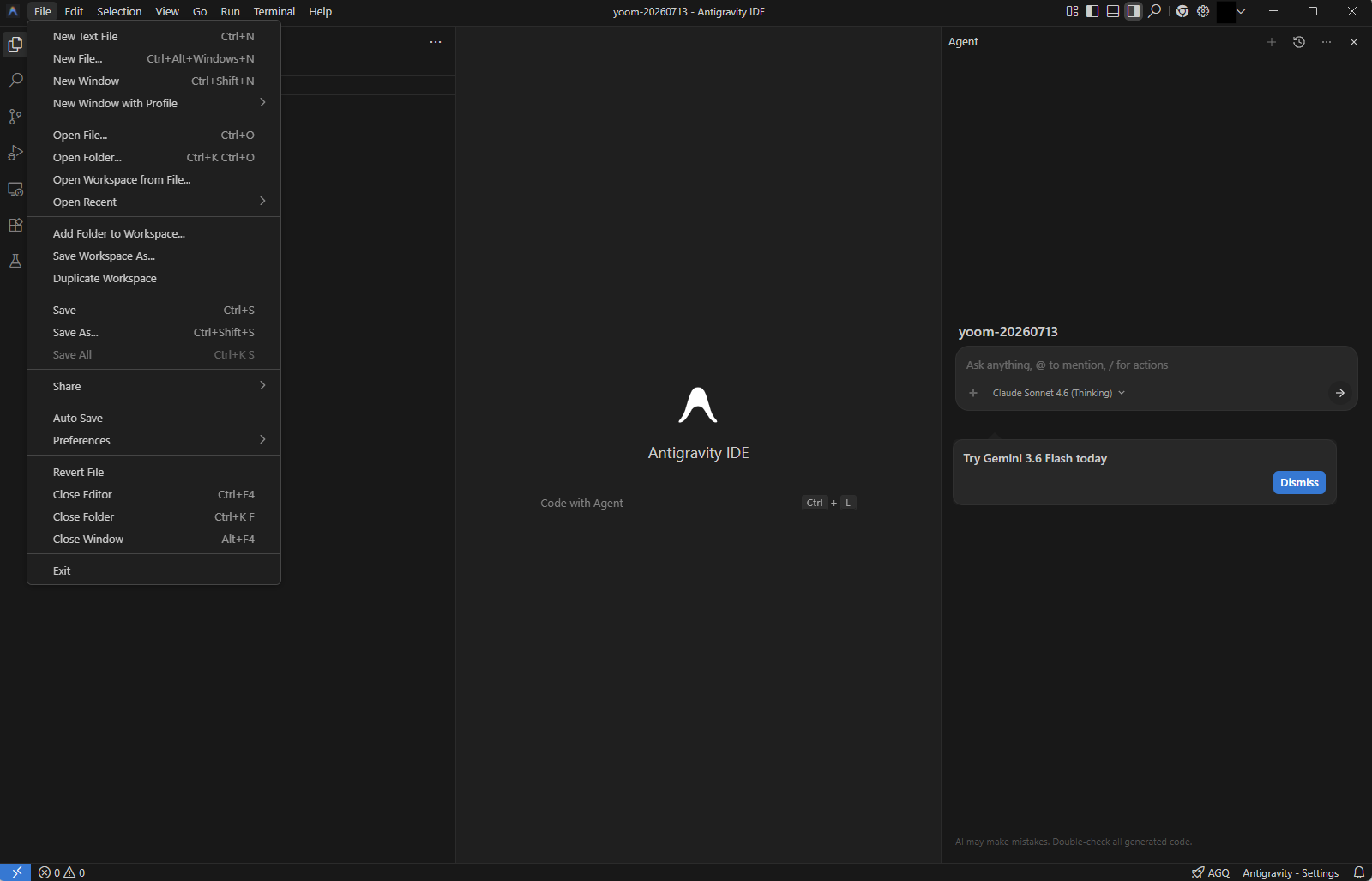The height and width of the screenshot is (881, 1372).
Task: Send the Agent message arrow button
Action: (1339, 393)
